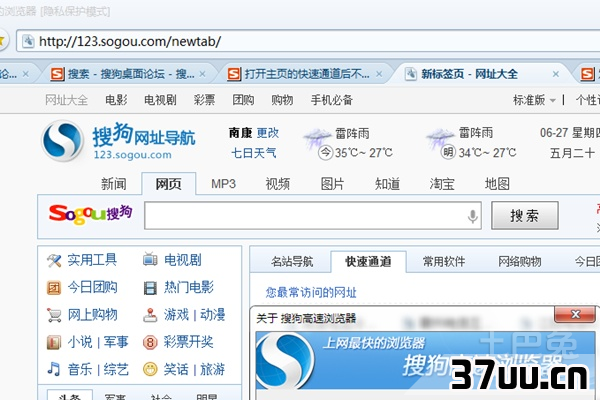Open 小说 link
This screenshot has height=400, width=600.
pyautogui.click(x=80, y=342)
